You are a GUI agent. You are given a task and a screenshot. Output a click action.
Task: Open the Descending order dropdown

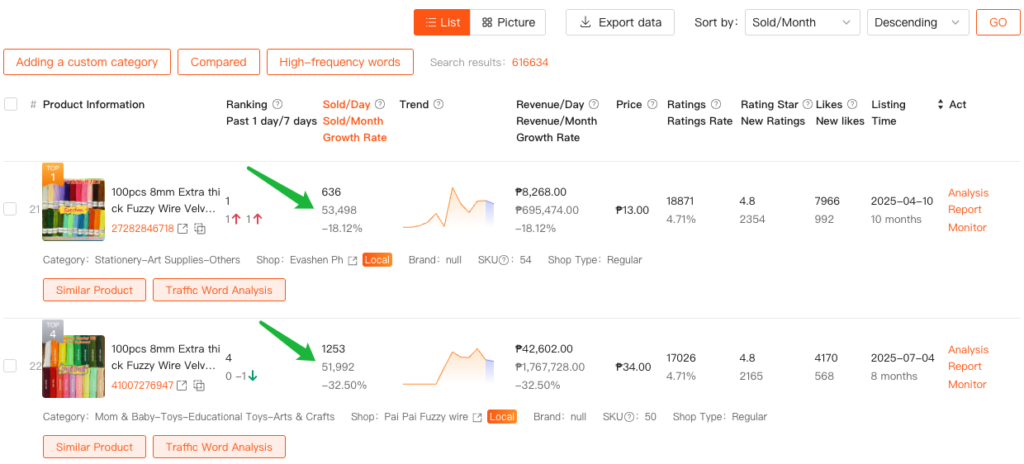918,22
